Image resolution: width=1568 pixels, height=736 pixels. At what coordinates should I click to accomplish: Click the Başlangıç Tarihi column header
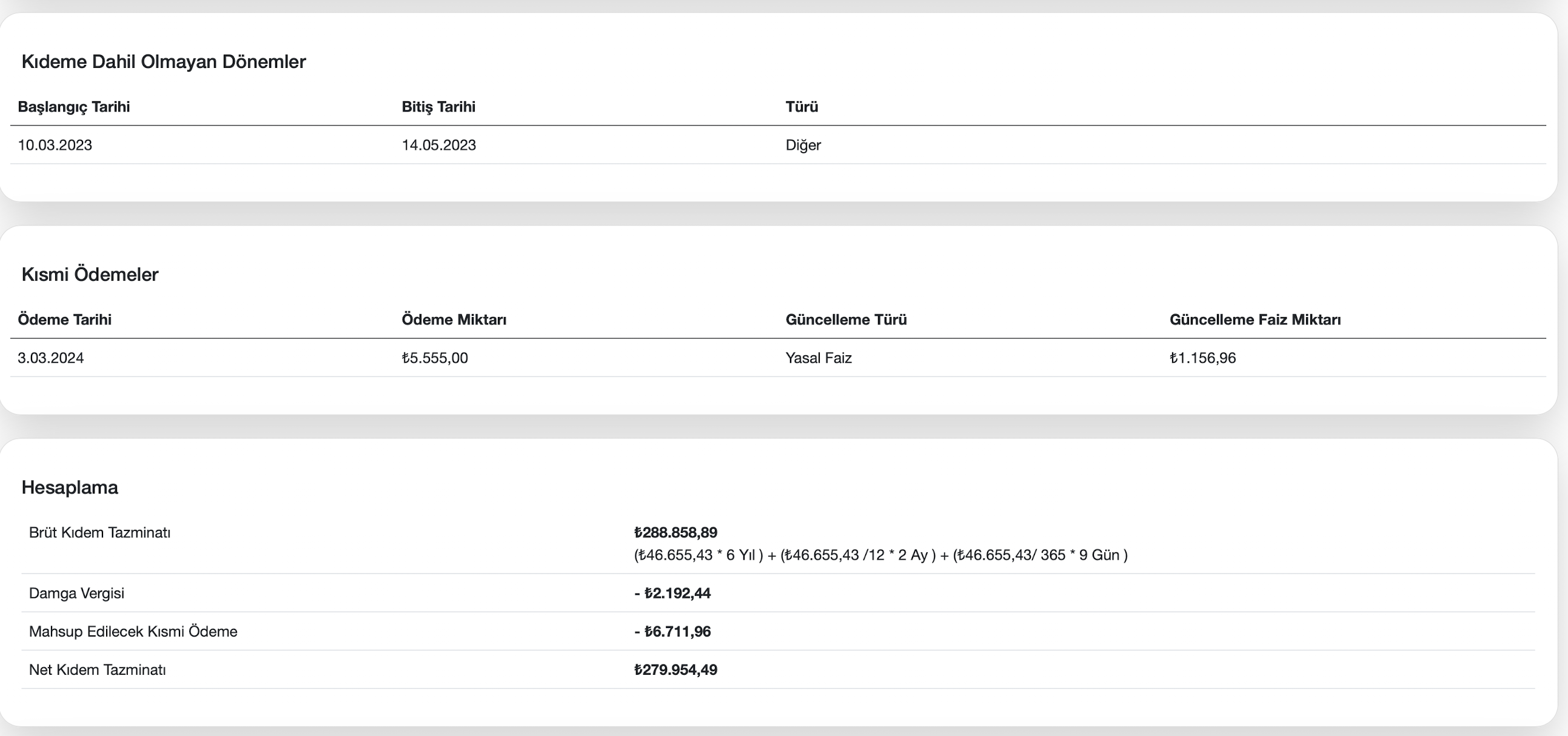click(x=73, y=107)
